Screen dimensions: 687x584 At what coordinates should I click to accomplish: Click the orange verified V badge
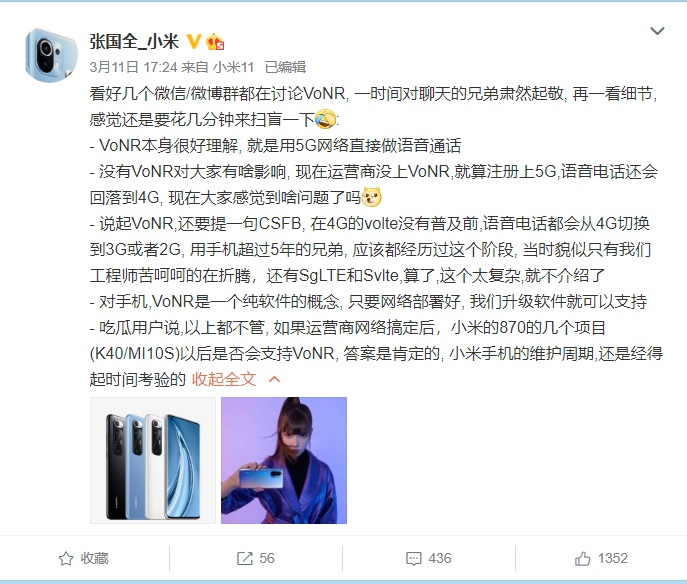[193, 42]
